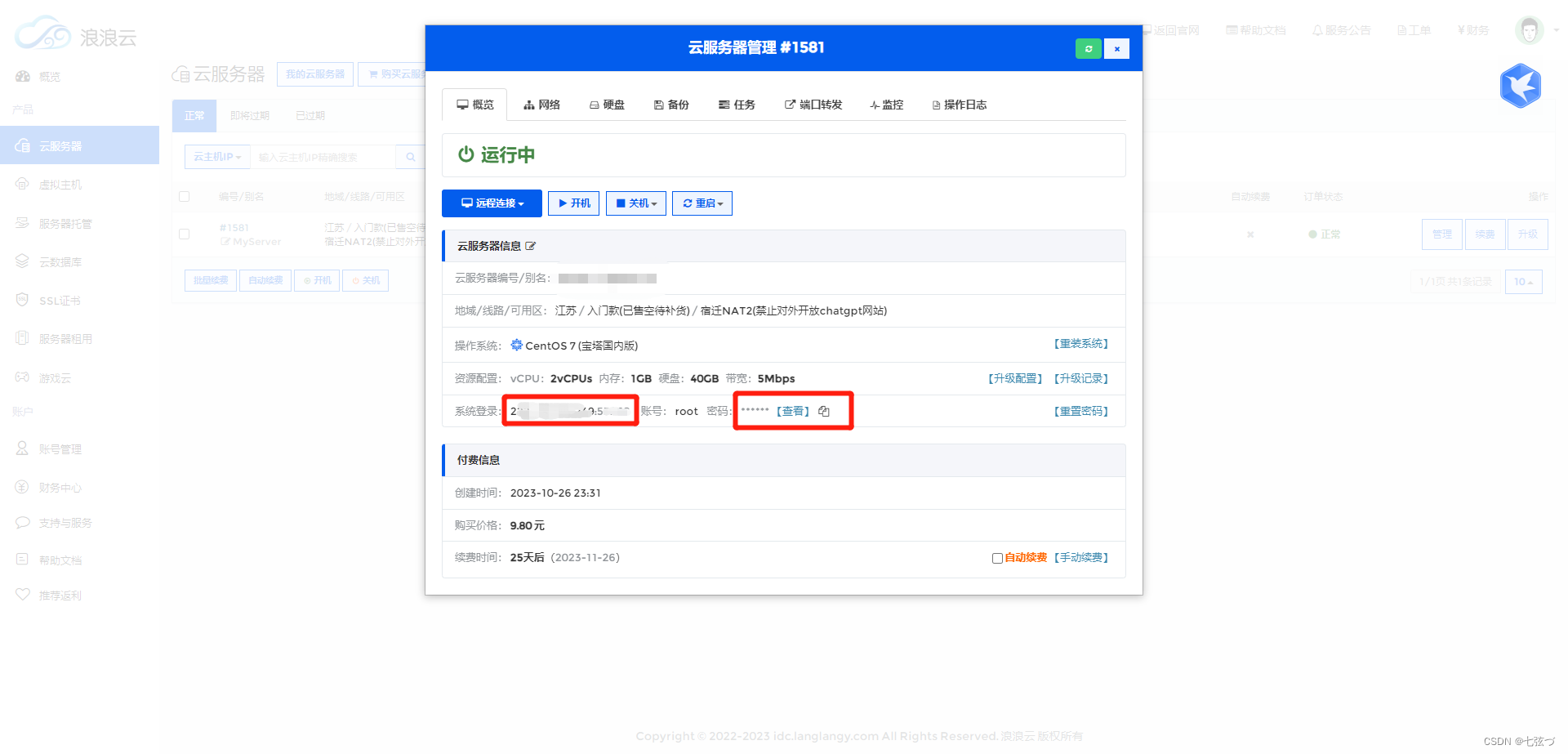Viewport: 1568px width, 754px height.
Task: Tick the checkbox for server #1581 row
Action: click(x=184, y=234)
